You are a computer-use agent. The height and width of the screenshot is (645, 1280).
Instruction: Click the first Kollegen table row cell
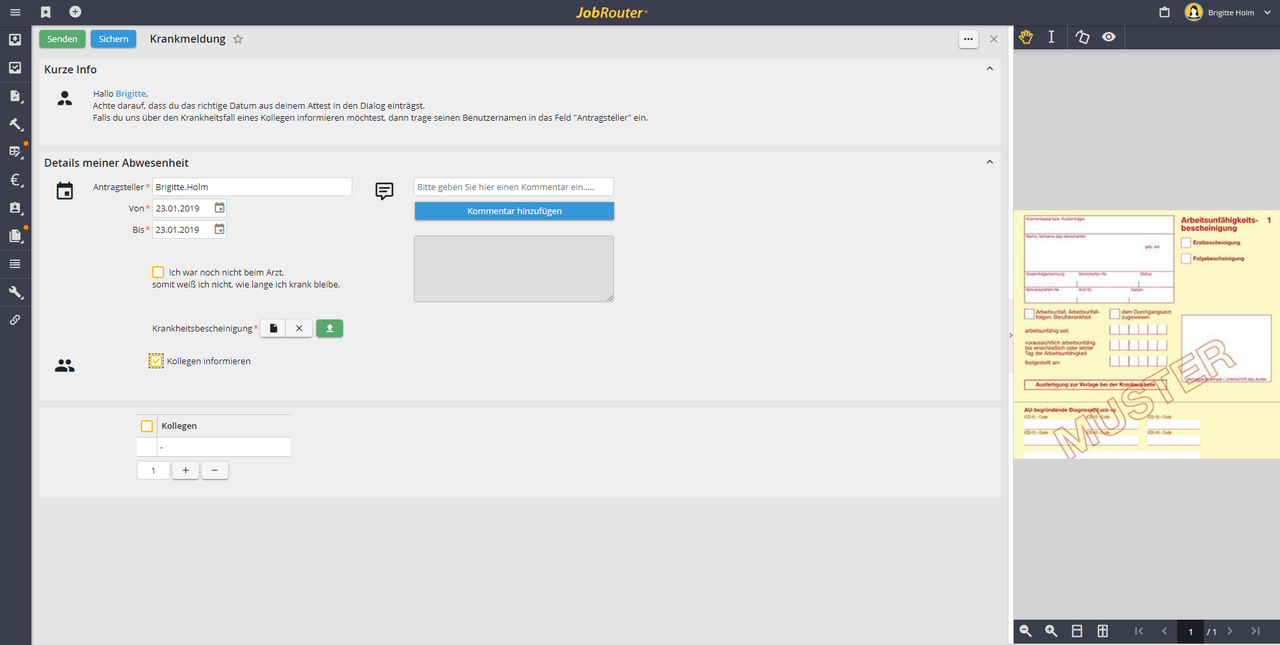coord(224,447)
